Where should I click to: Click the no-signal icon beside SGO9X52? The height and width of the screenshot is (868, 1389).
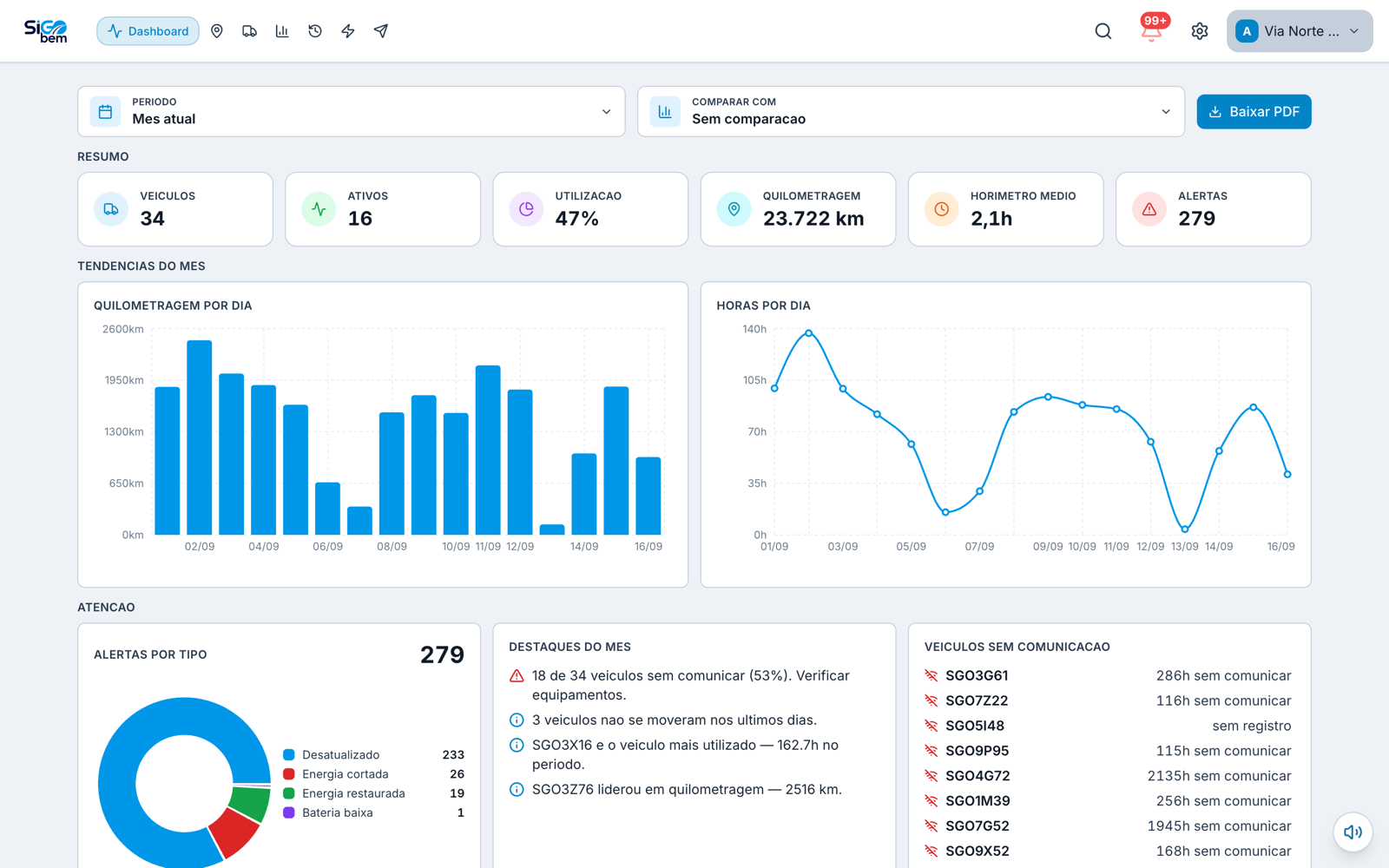pyautogui.click(x=931, y=852)
